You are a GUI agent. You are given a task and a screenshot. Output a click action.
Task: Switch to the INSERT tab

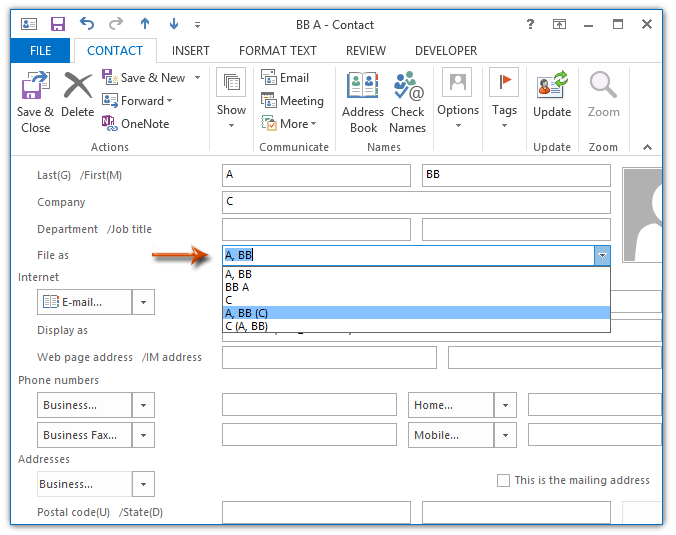click(190, 50)
